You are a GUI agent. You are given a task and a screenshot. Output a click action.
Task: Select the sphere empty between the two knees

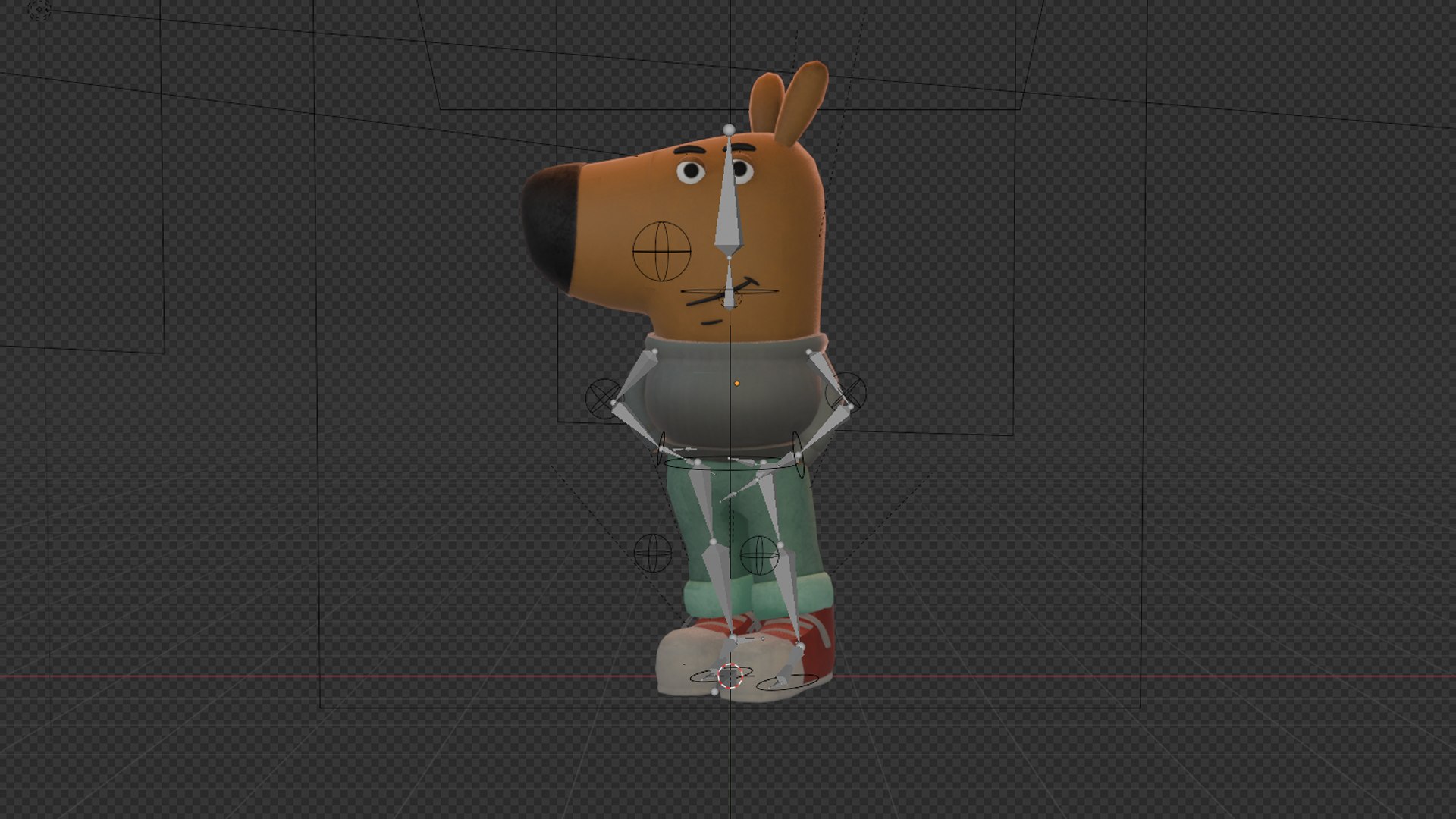coord(758,555)
